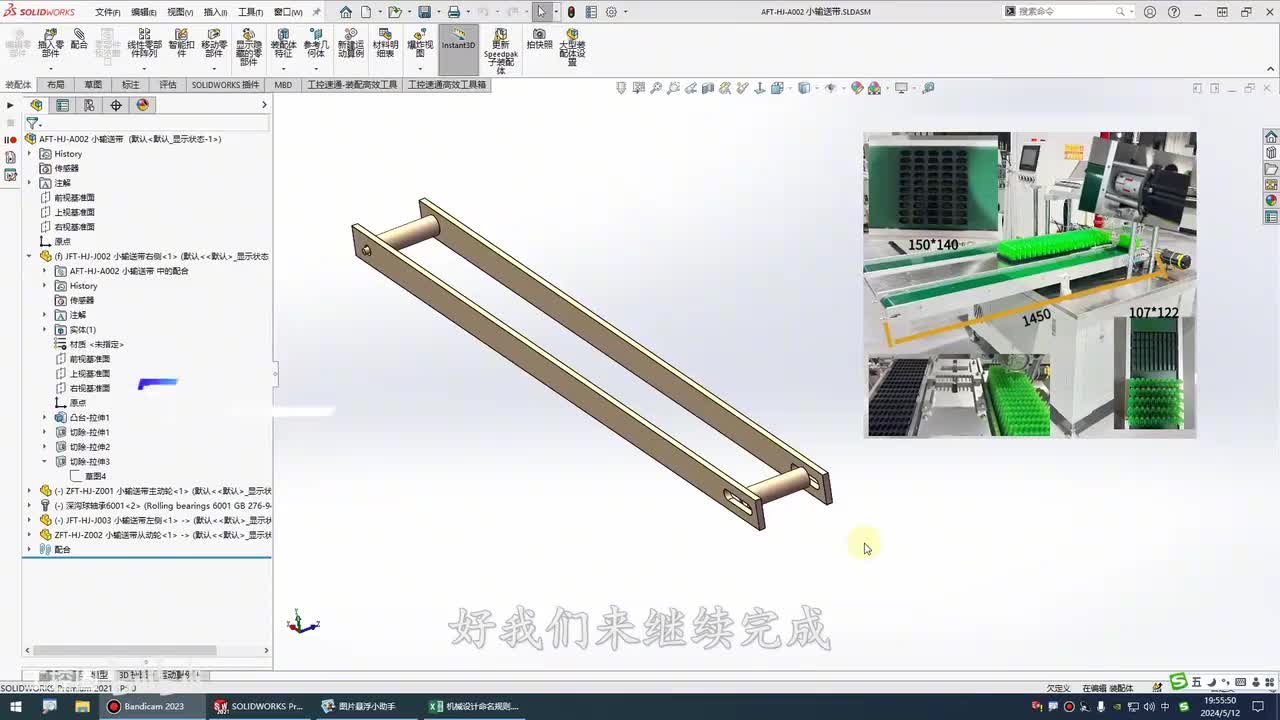The image size is (1280, 720).
Task: Open the PropertyManager panel tab
Action: click(x=63, y=105)
